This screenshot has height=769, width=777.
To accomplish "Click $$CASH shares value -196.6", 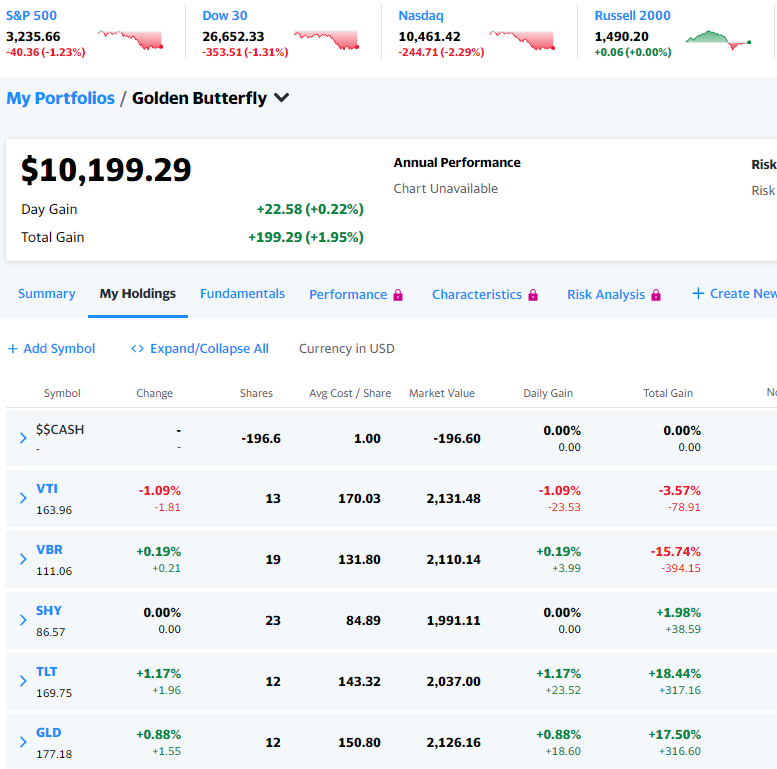I will (261, 439).
